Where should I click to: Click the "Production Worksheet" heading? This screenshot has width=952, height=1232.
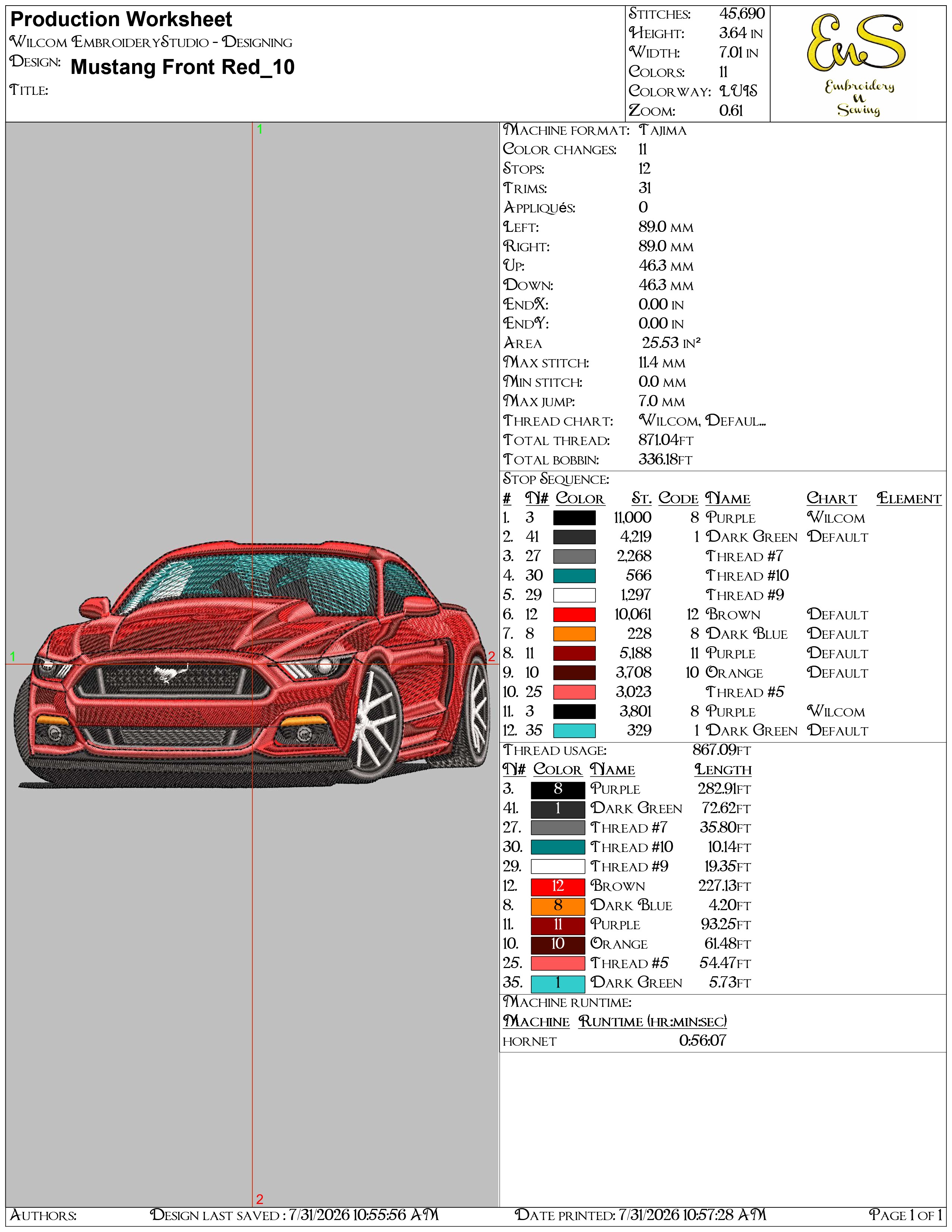click(121, 20)
